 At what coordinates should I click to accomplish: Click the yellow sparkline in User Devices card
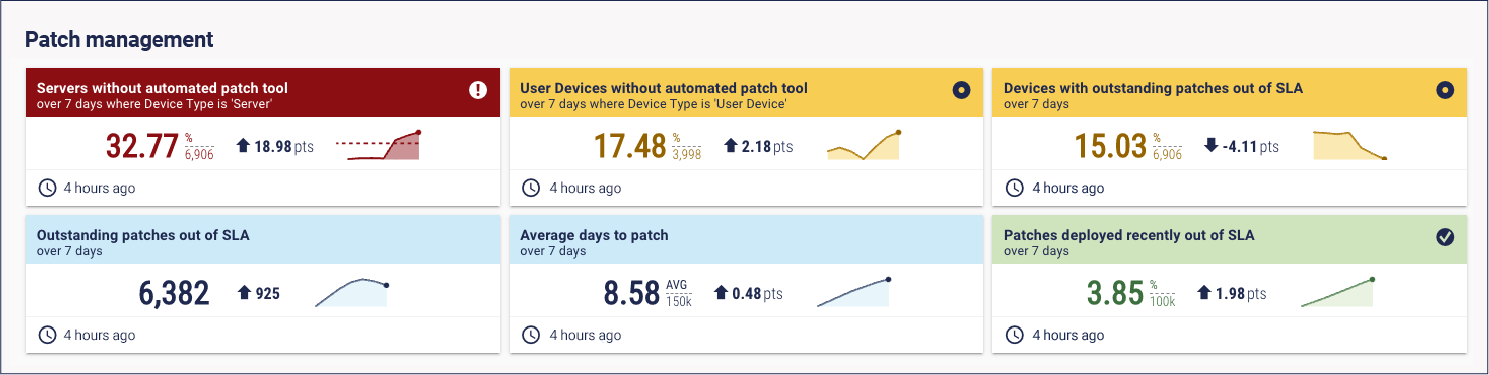(x=865, y=145)
